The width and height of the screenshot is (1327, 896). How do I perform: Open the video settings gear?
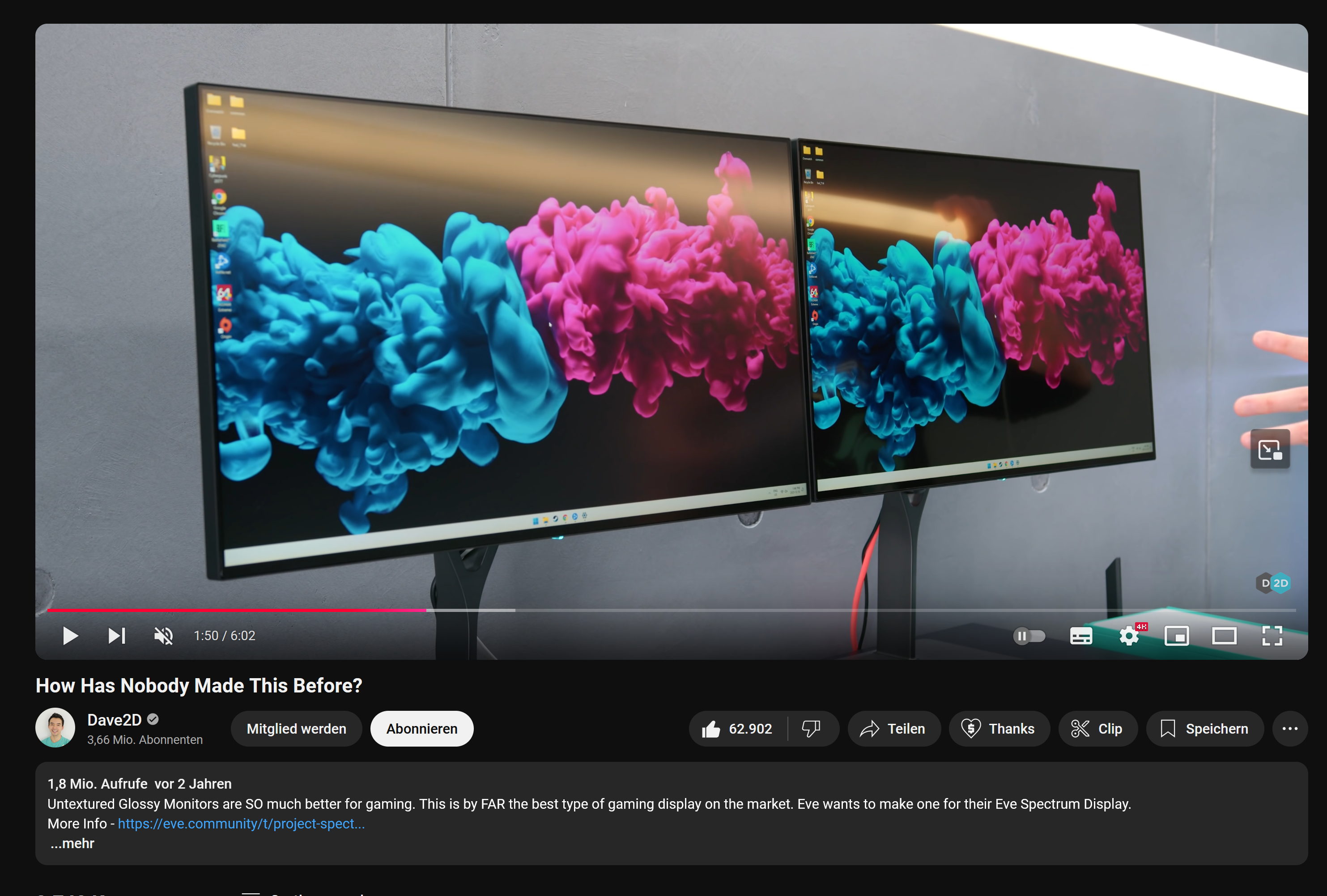click(1128, 636)
